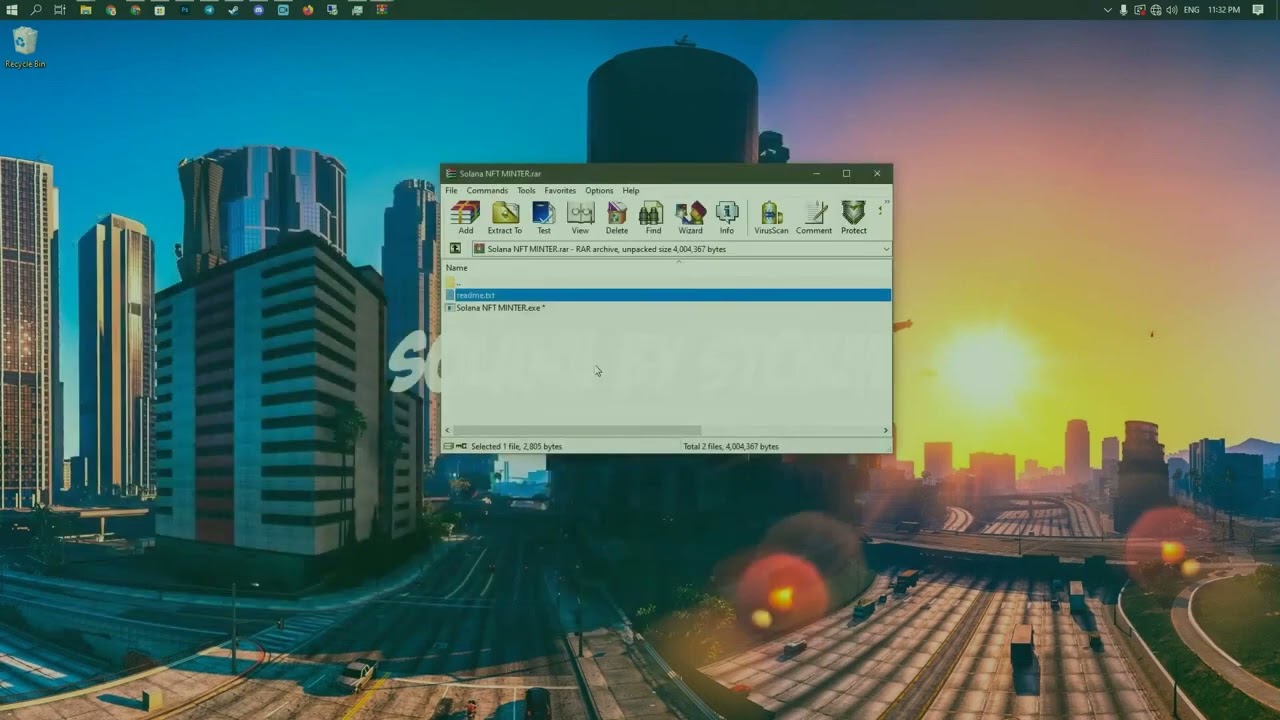Click the scroll right arrow
The height and width of the screenshot is (720, 1280).
[x=885, y=430]
